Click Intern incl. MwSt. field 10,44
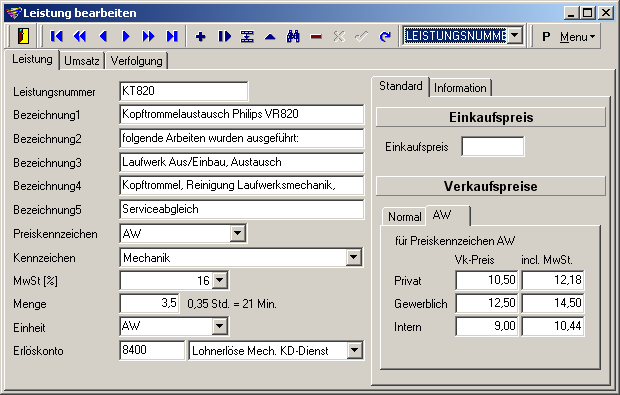 pyautogui.click(x=553, y=326)
